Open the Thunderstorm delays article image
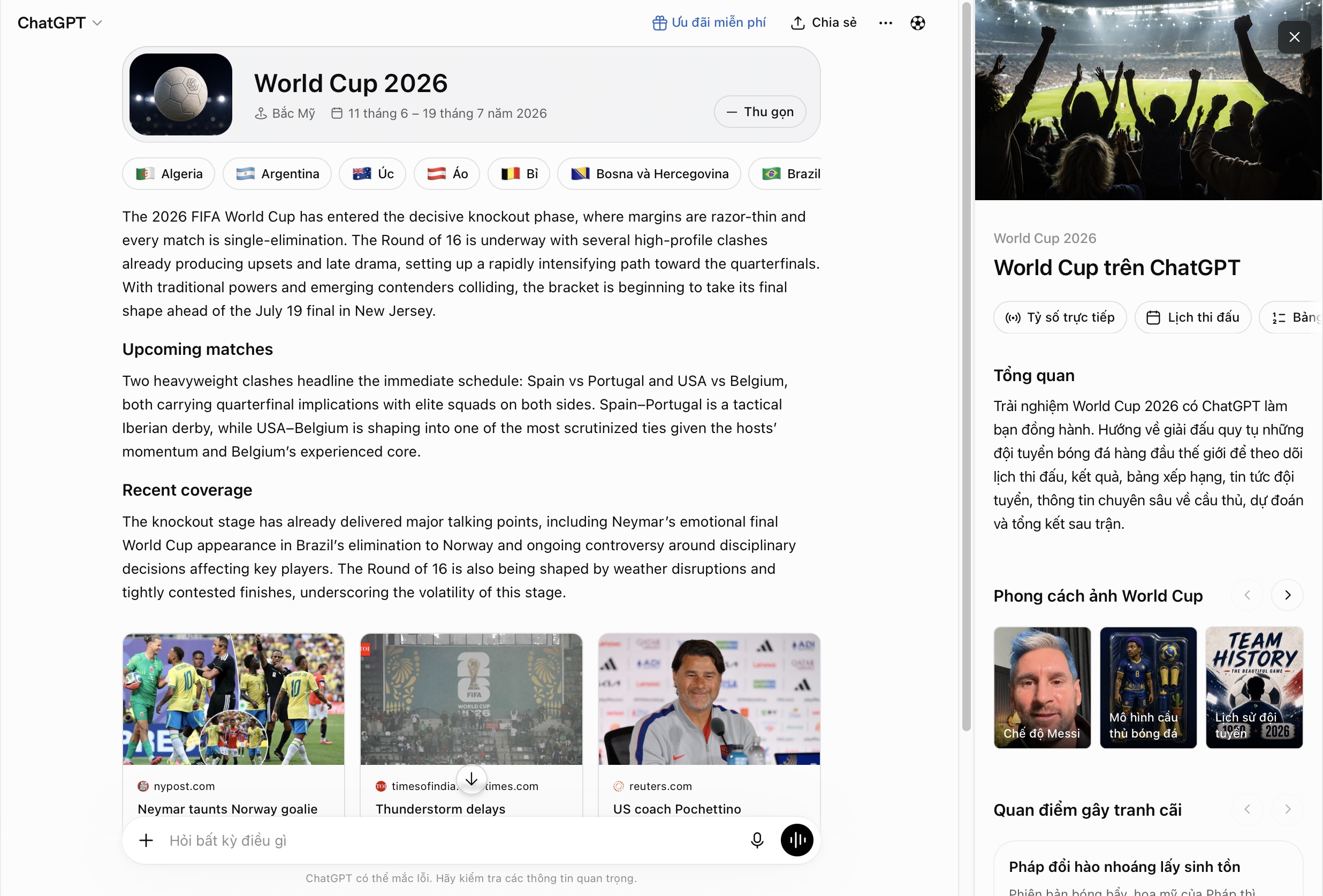The height and width of the screenshot is (896, 1323). tap(472, 699)
